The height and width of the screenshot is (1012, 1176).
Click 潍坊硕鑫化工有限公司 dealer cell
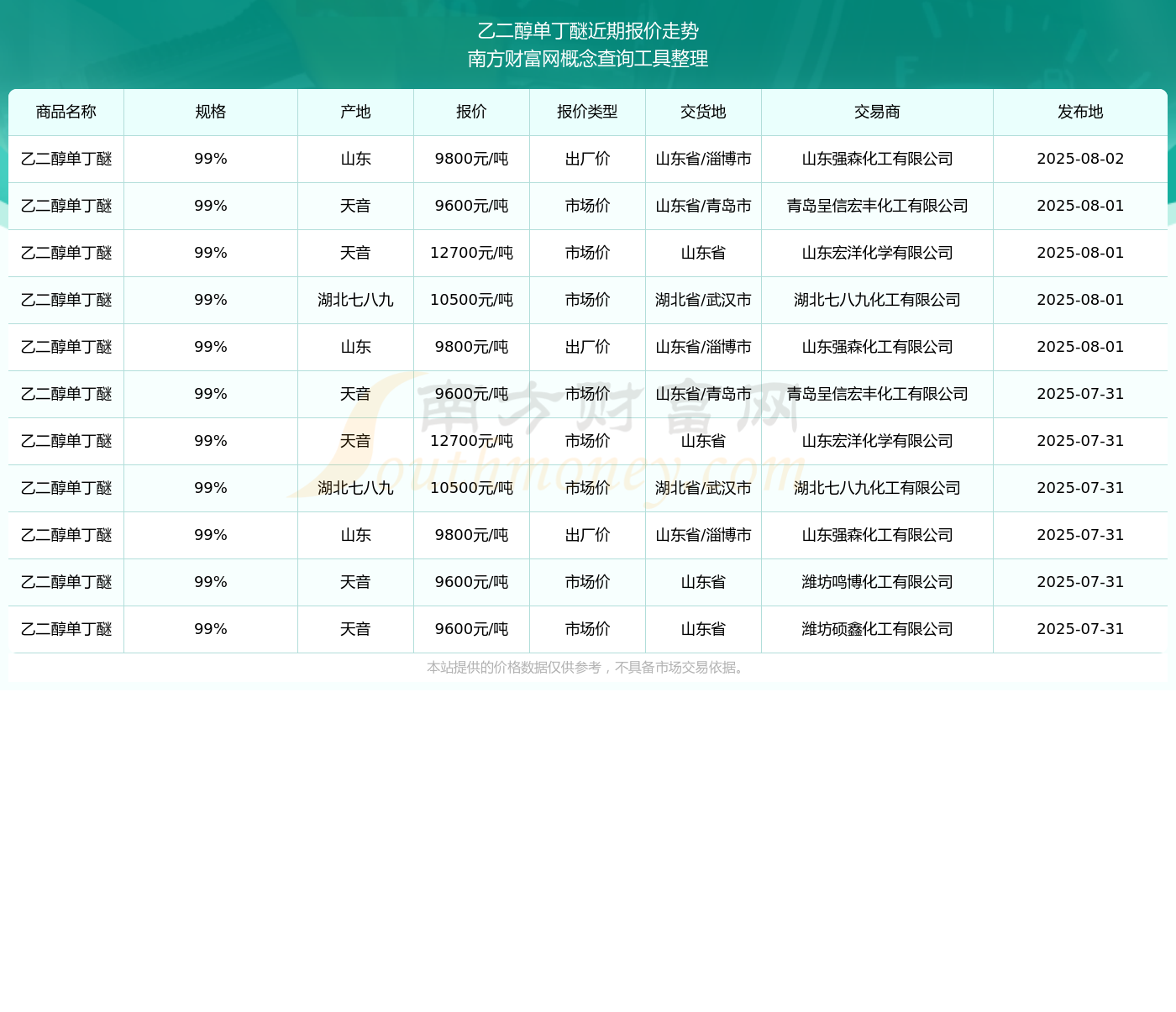[x=877, y=629]
